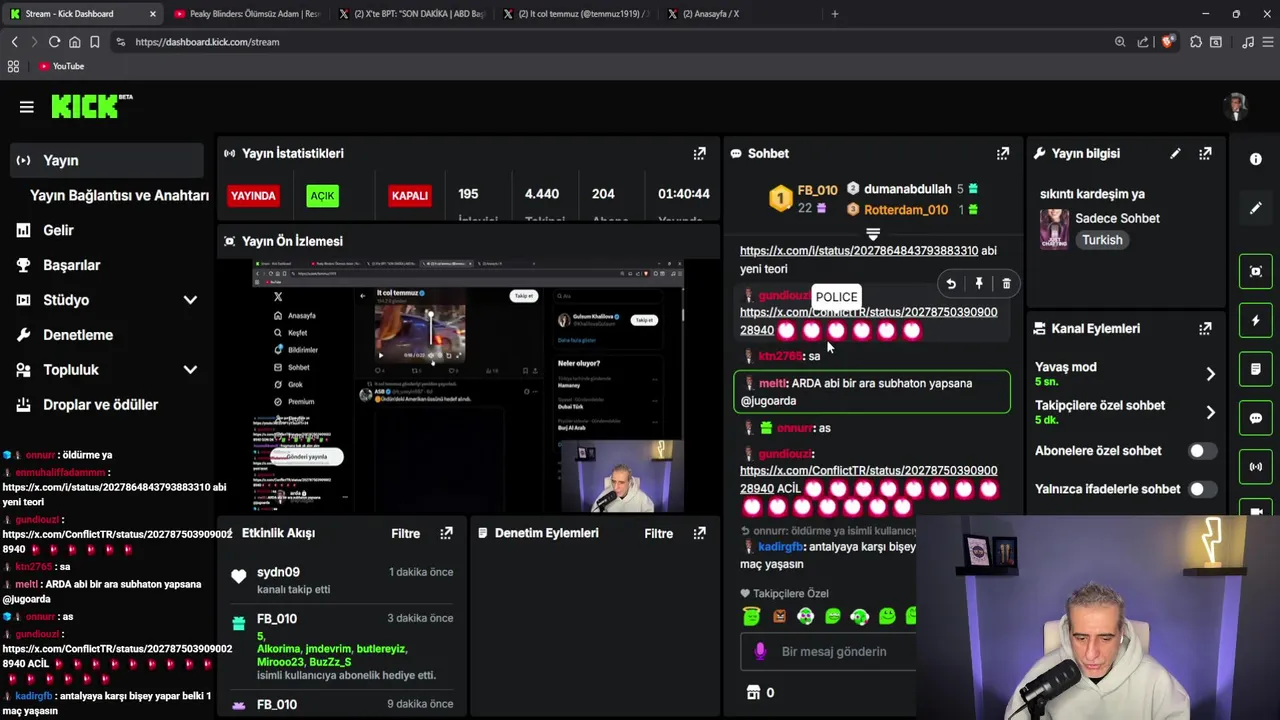Screen dimensions: 1280x720
Task: Click the broadcast signal icon in right sidebar
Action: [1256, 467]
